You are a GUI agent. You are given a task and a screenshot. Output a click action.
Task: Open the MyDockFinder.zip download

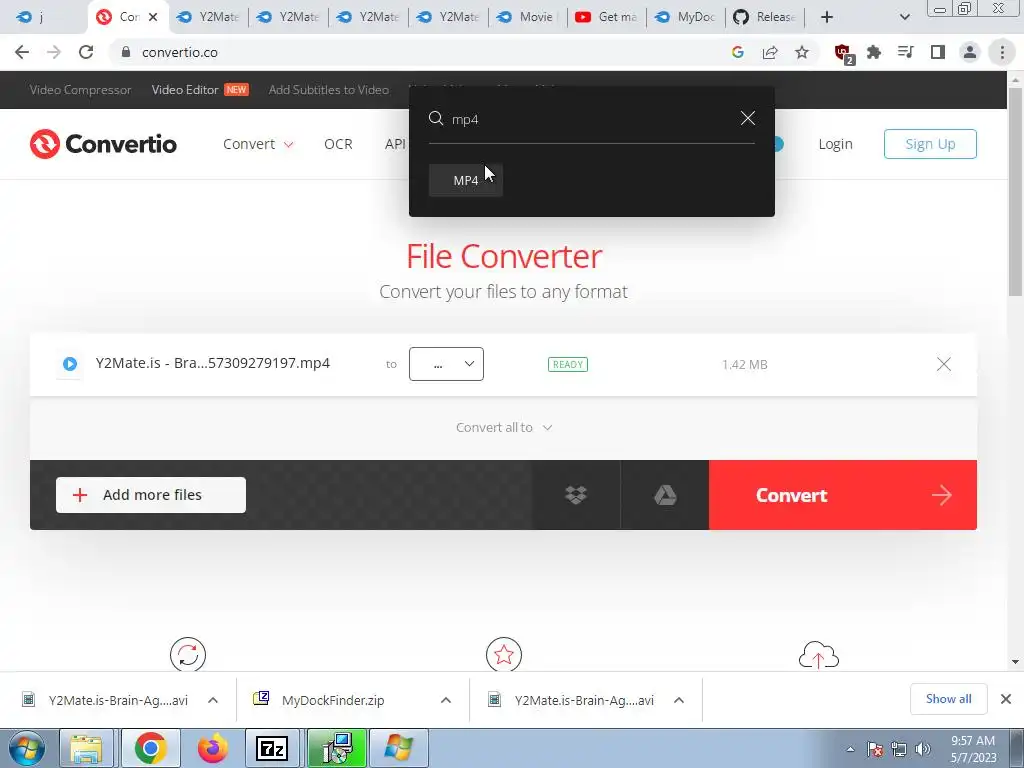(333, 700)
